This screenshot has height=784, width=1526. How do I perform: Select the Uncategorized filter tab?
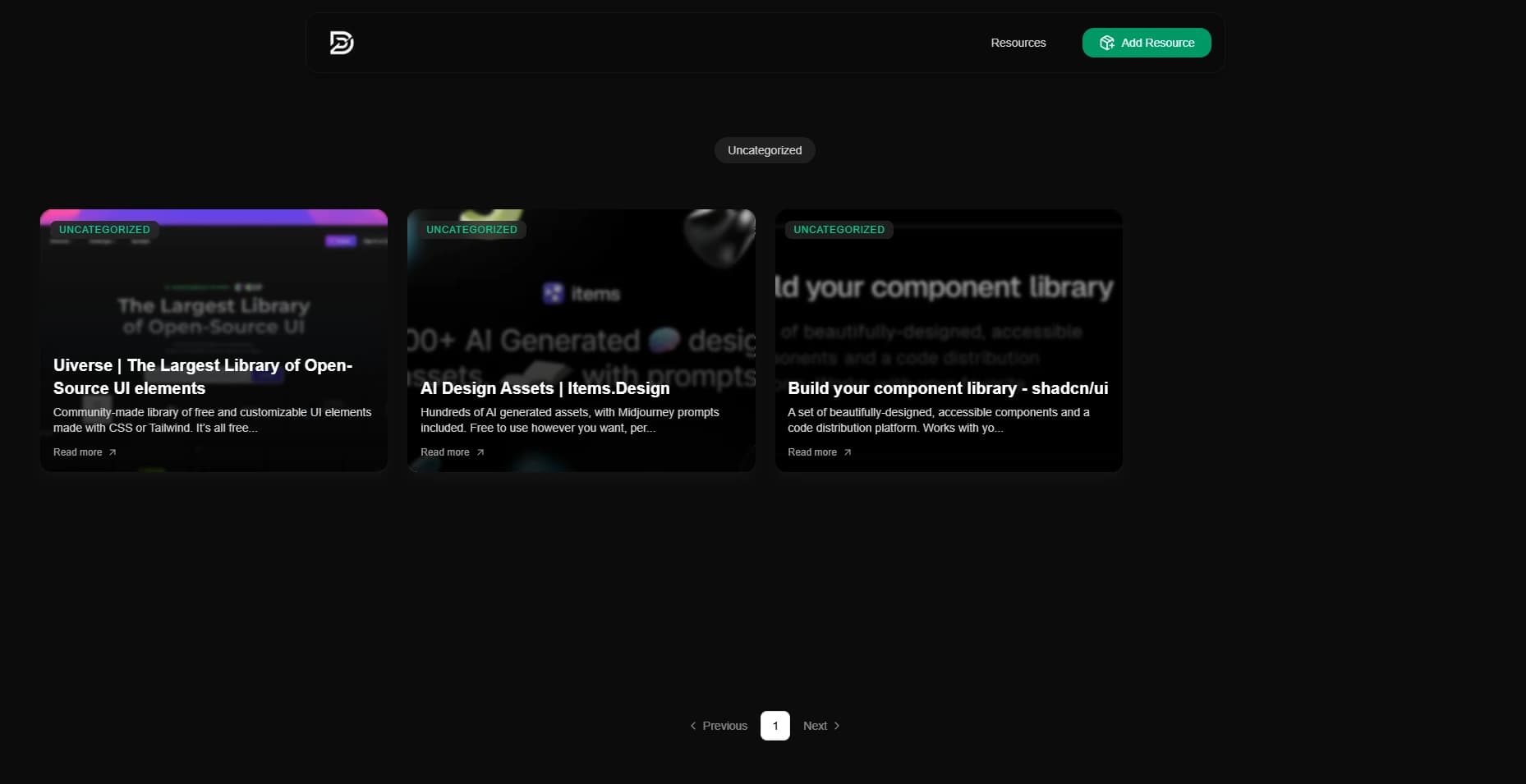click(764, 150)
